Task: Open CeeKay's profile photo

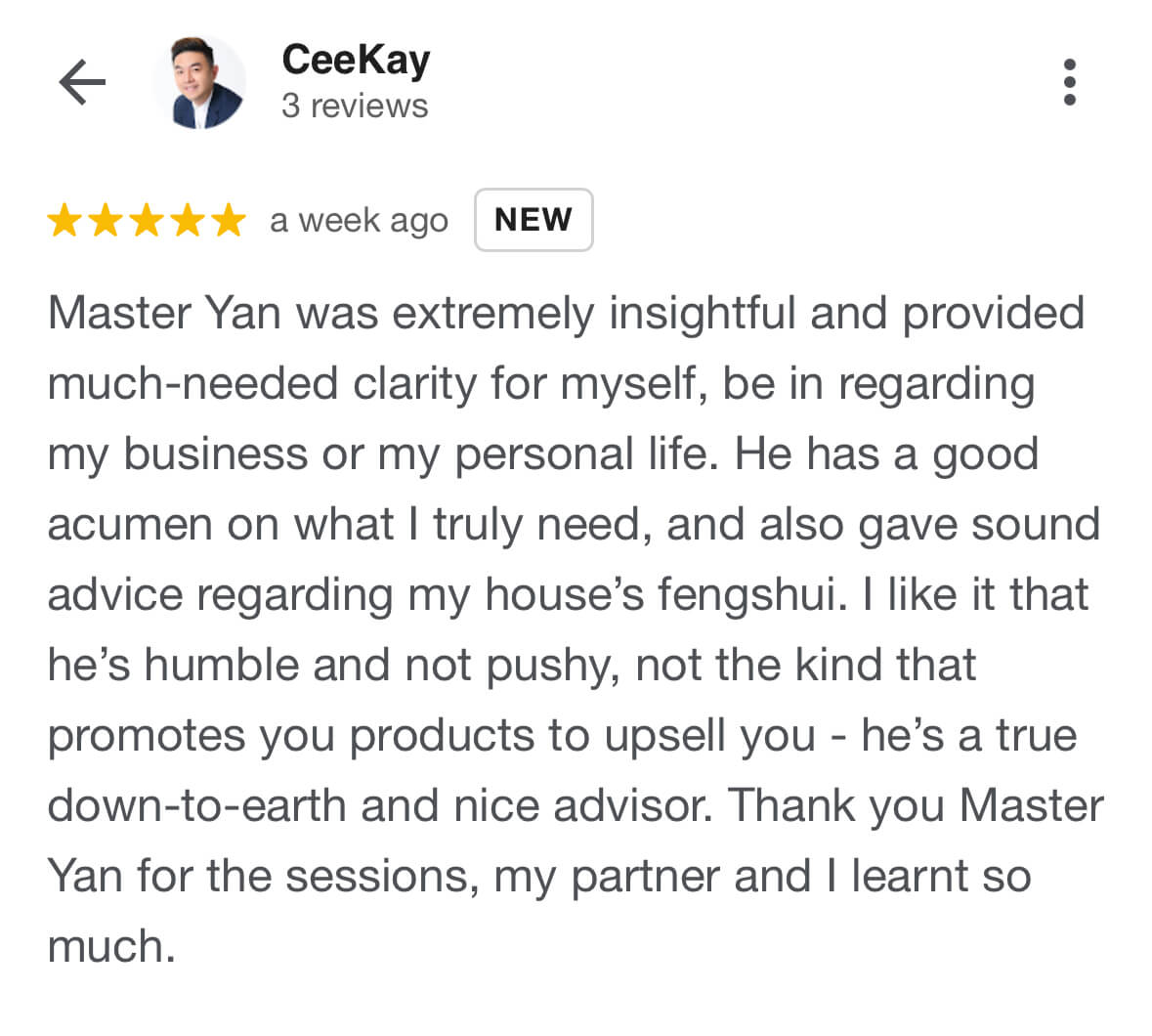Action: [200, 82]
